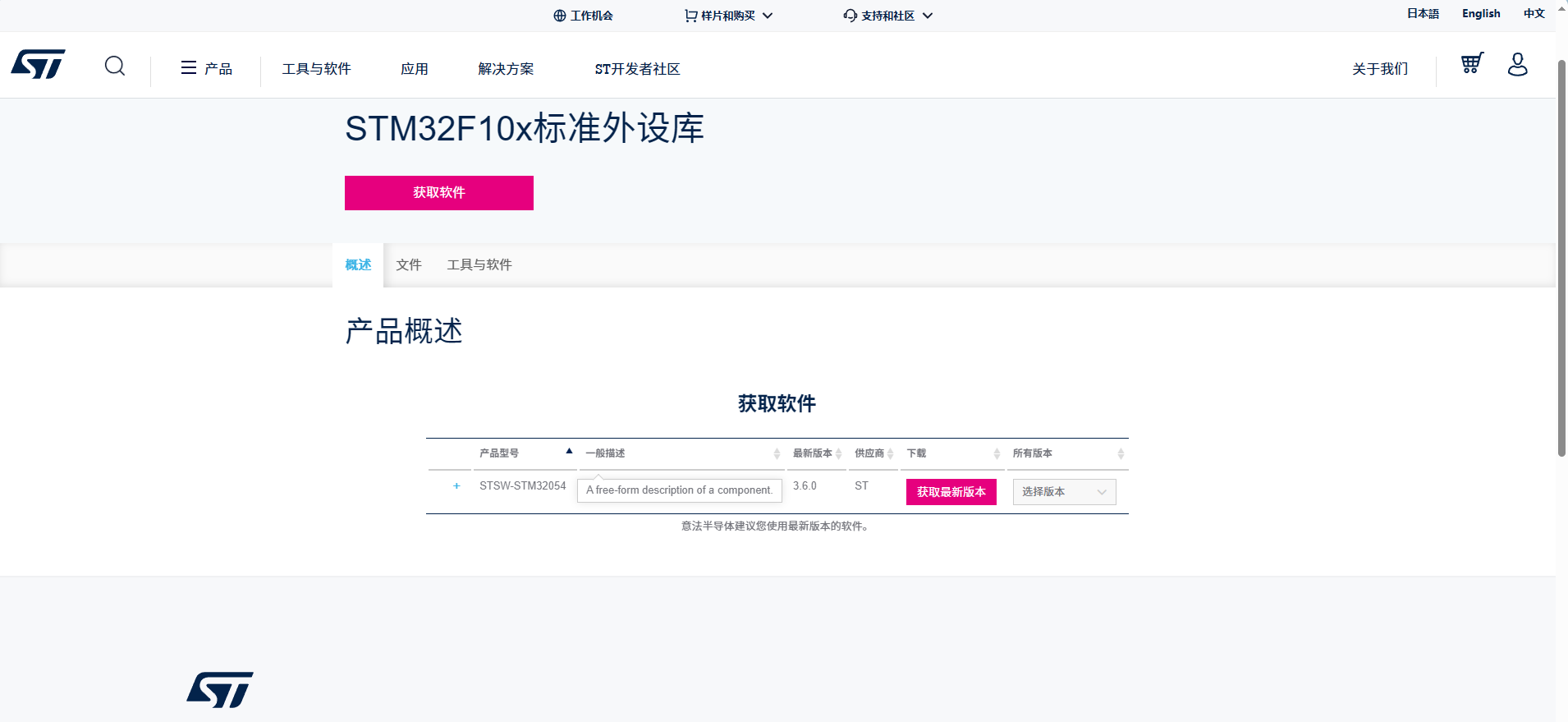Sort the 最新版本 column

click(x=838, y=453)
